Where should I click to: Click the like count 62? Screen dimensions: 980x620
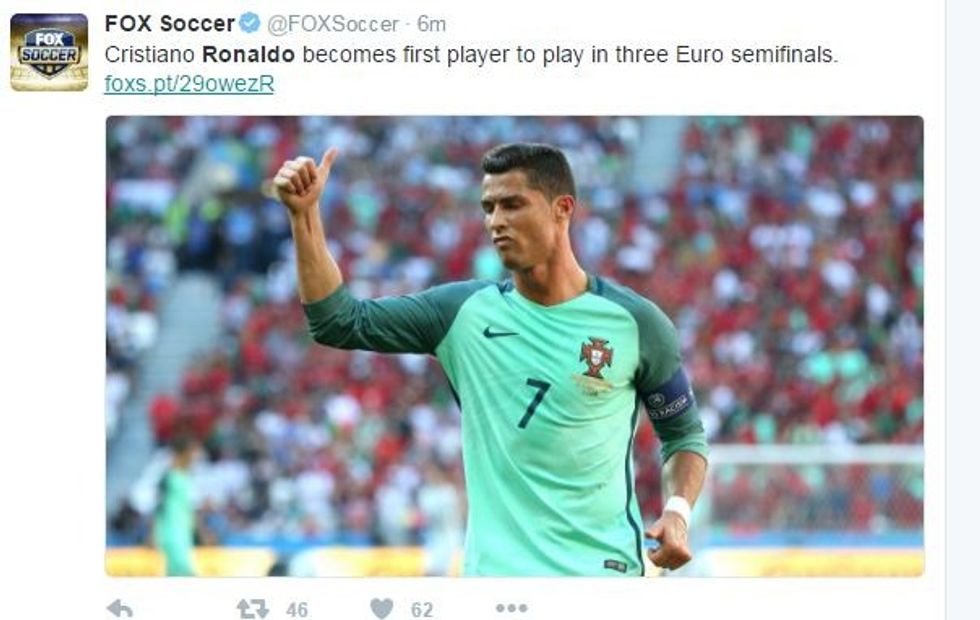[x=422, y=609]
